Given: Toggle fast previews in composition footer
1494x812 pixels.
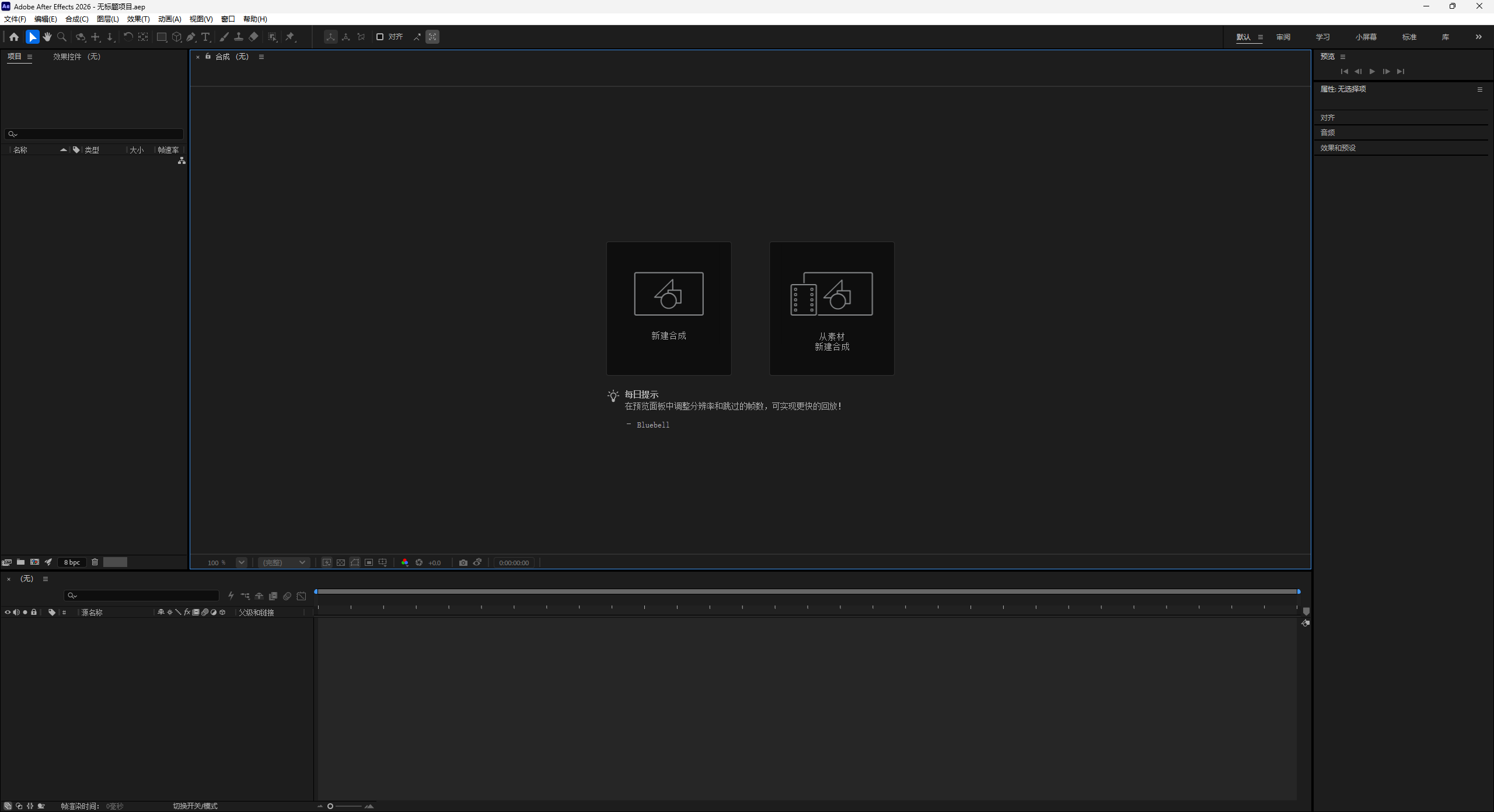Looking at the screenshot, I should click(x=327, y=563).
